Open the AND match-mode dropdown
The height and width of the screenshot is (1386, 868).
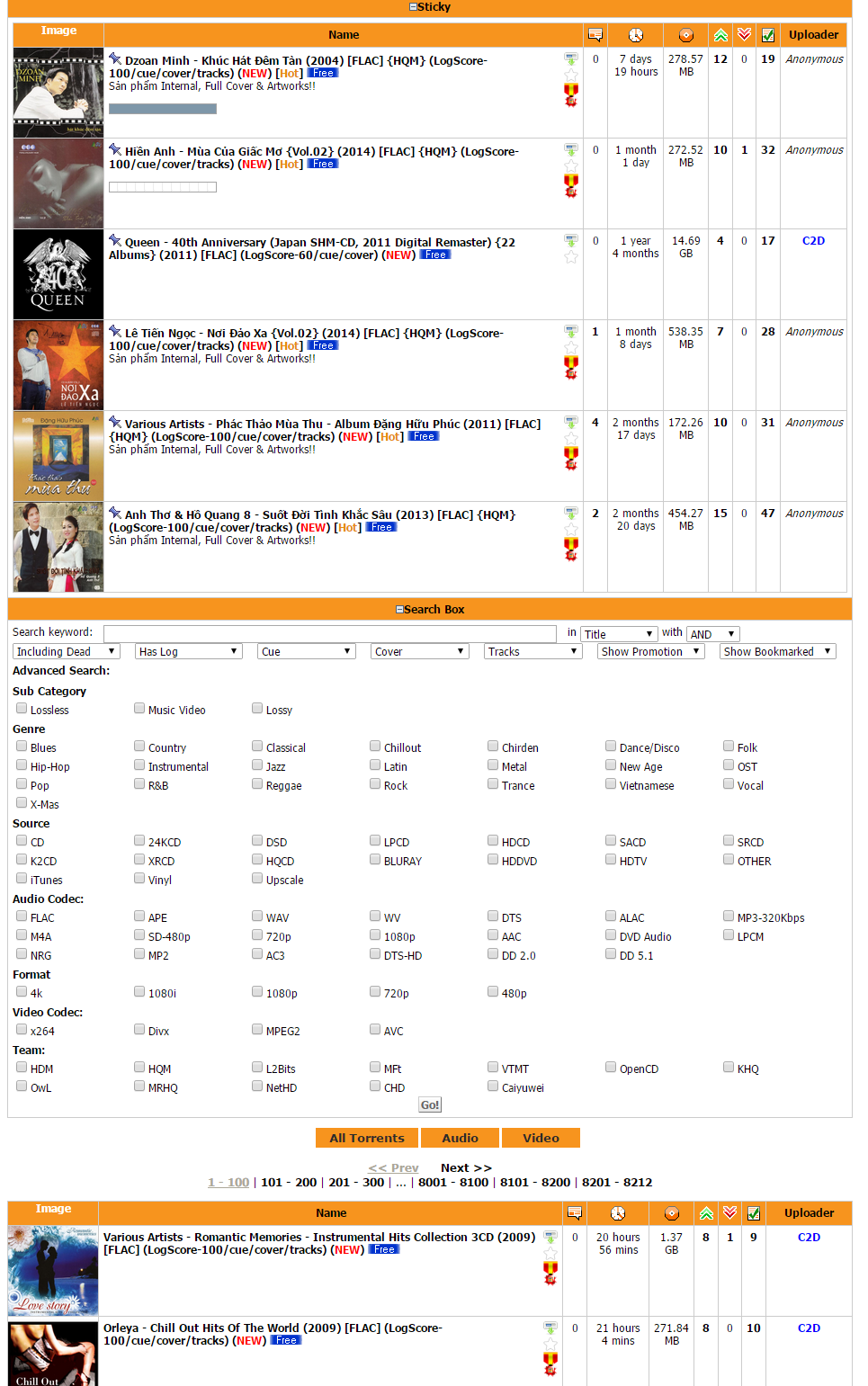coord(713,634)
